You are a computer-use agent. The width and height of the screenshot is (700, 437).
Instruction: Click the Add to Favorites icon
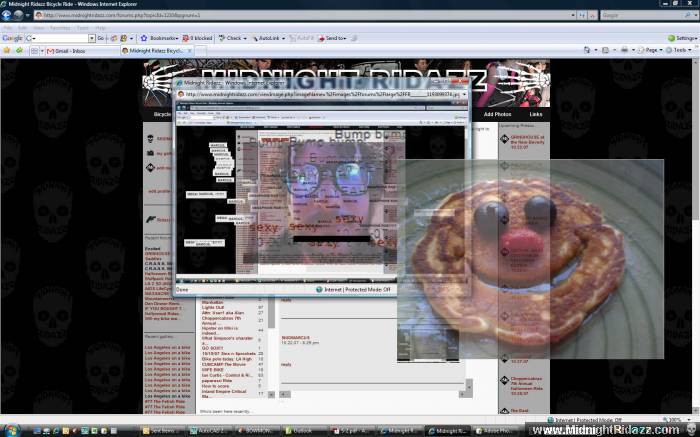[x=19, y=51]
